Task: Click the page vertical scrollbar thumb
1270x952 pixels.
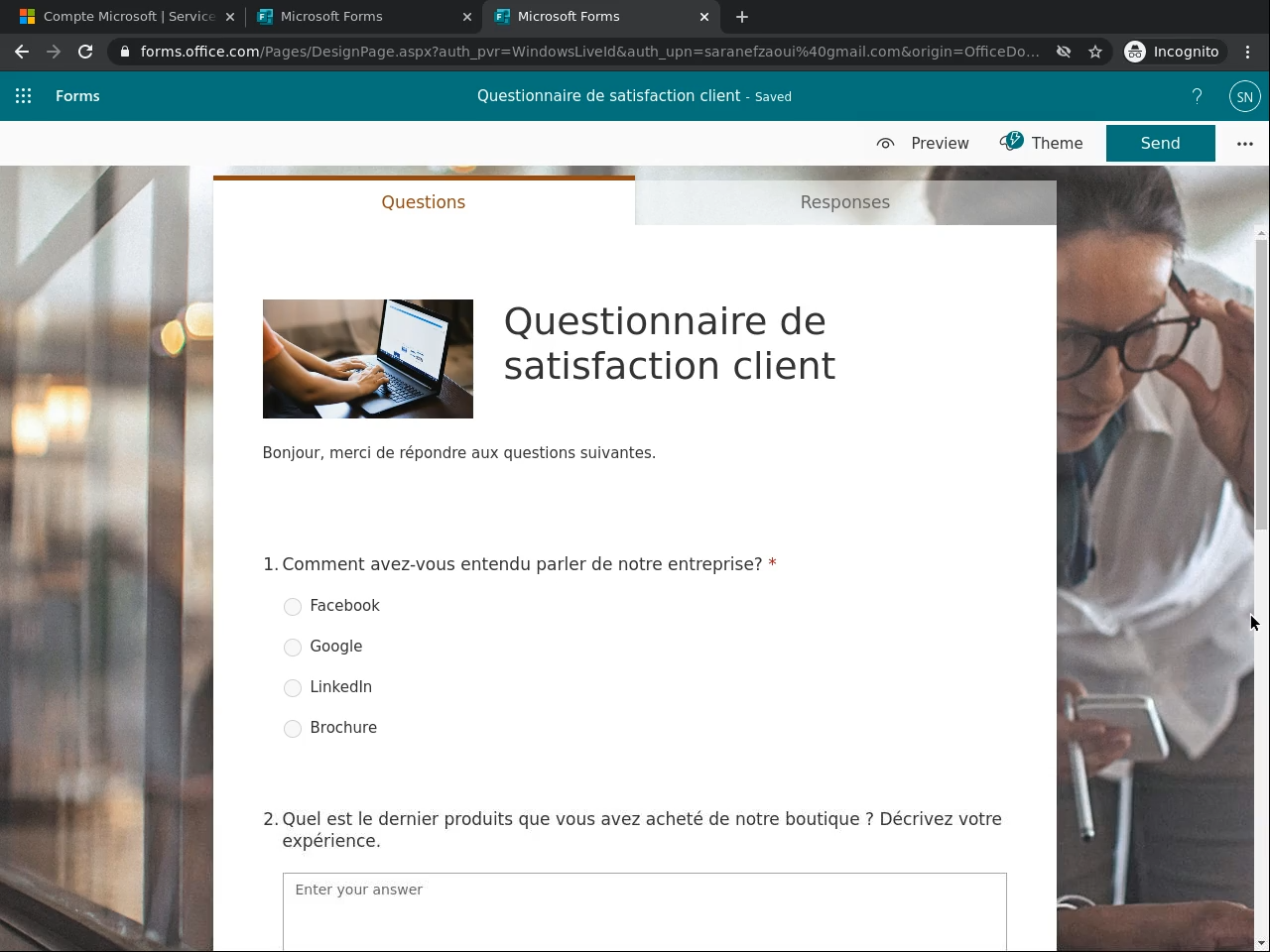Action: point(1262,385)
